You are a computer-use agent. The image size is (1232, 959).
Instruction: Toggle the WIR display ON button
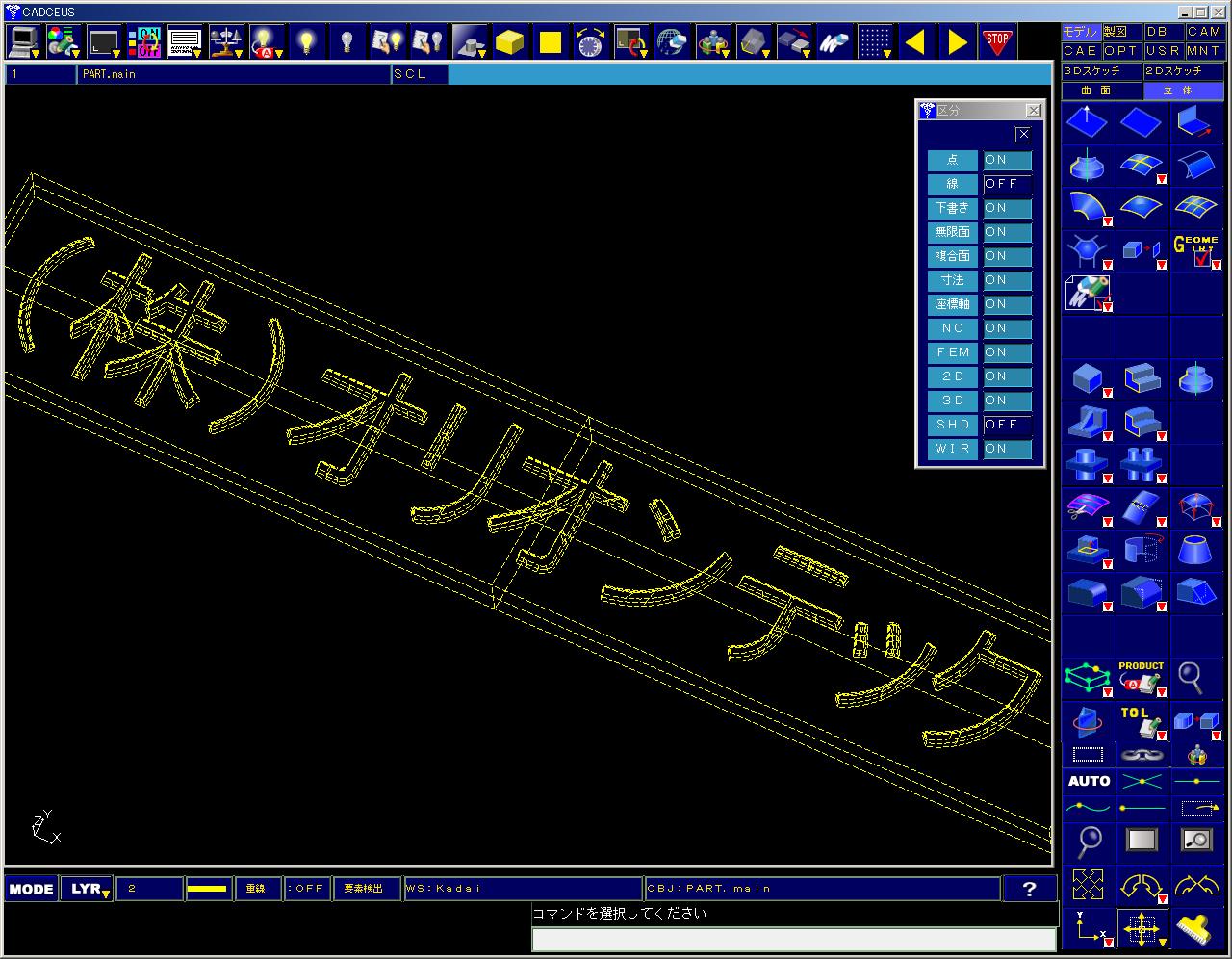1007,449
